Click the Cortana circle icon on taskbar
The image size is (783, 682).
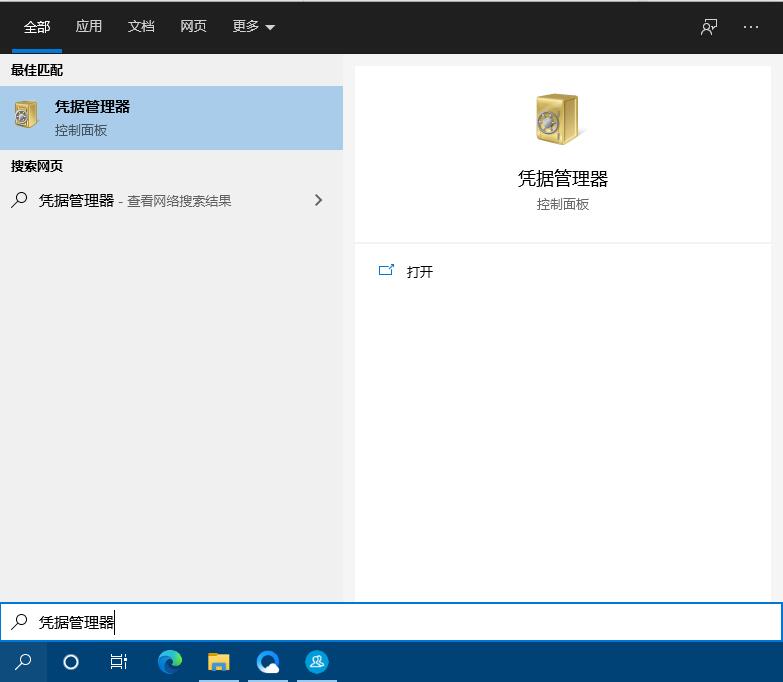click(71, 661)
